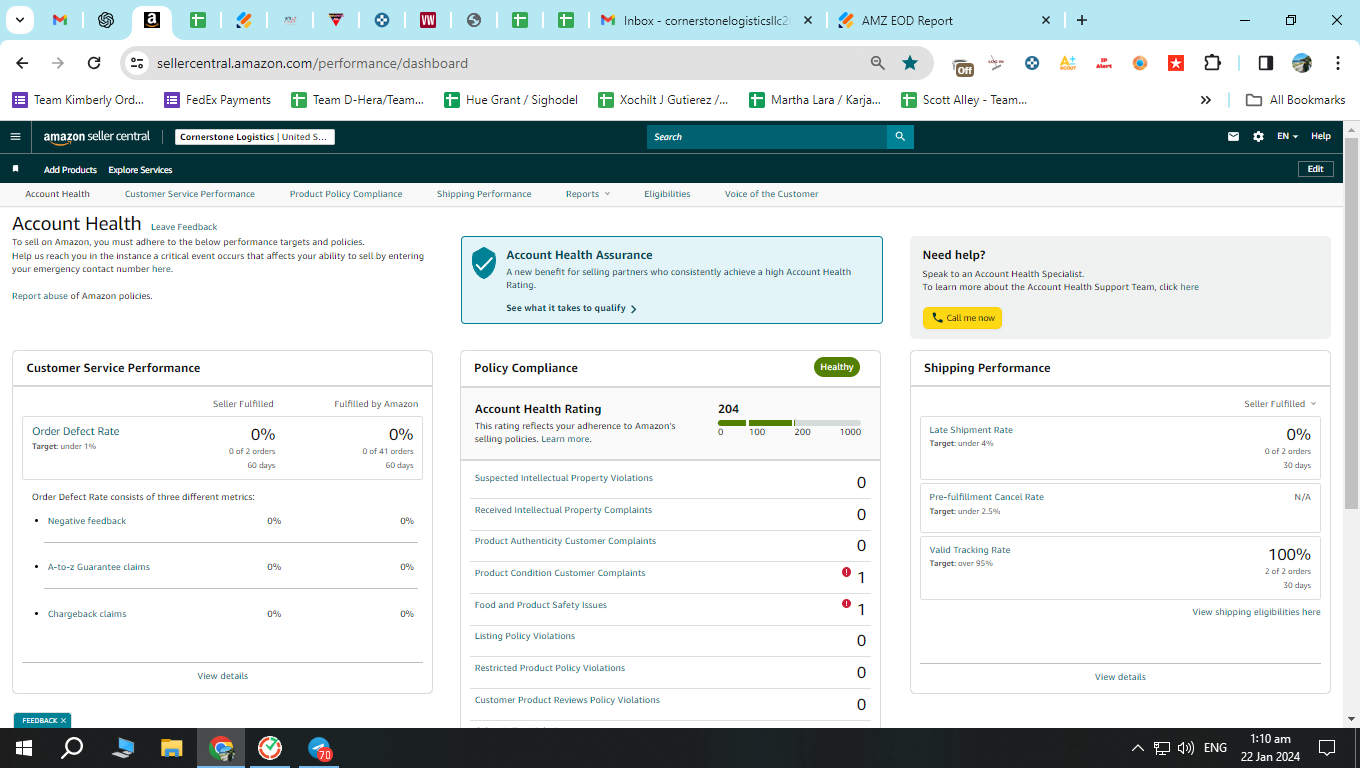Click the Amazon Seller Central logo

tap(97, 137)
